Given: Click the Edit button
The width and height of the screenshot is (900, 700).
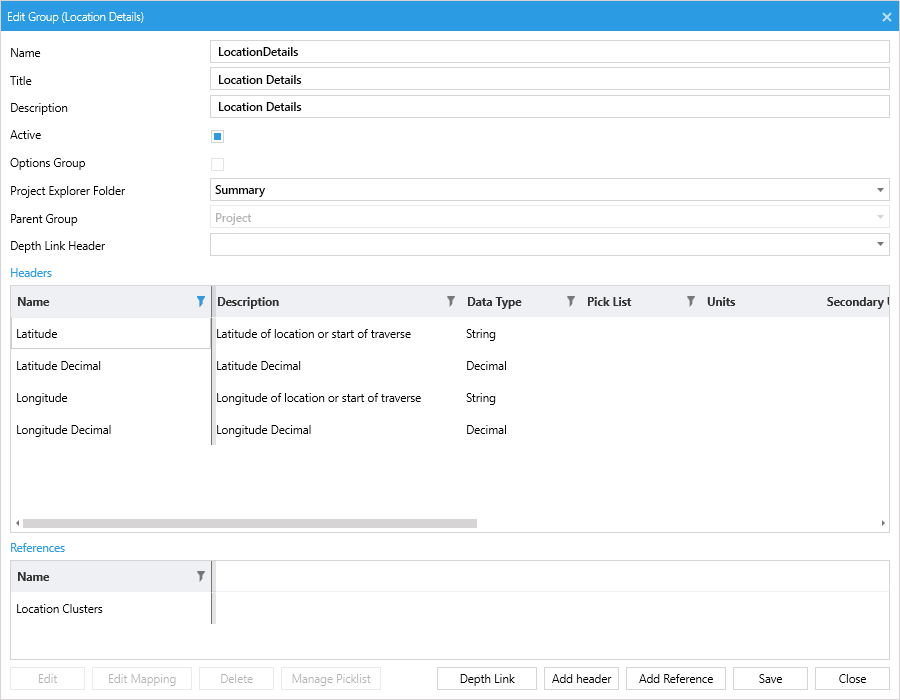Looking at the screenshot, I should (x=48, y=679).
